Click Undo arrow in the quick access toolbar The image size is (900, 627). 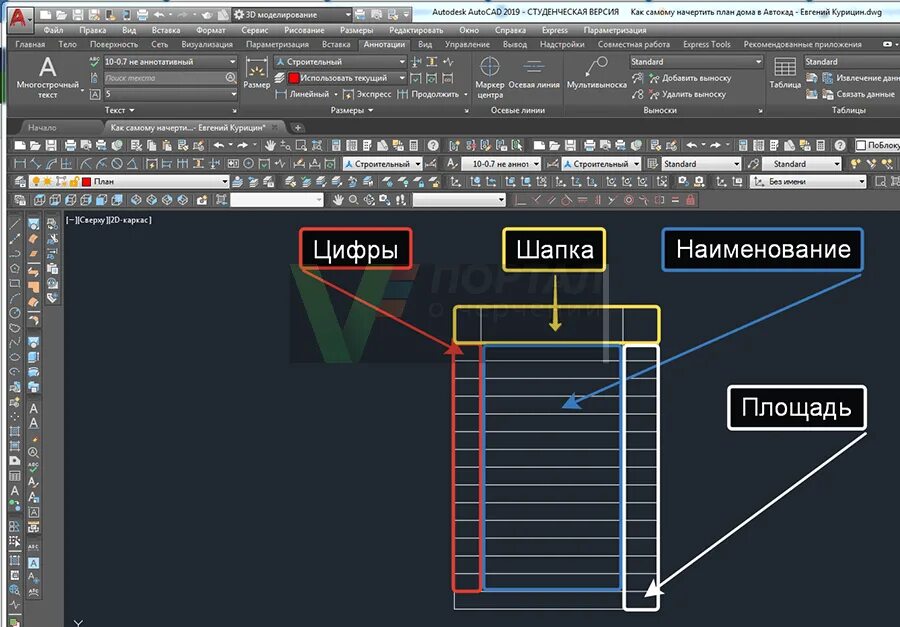(x=159, y=15)
